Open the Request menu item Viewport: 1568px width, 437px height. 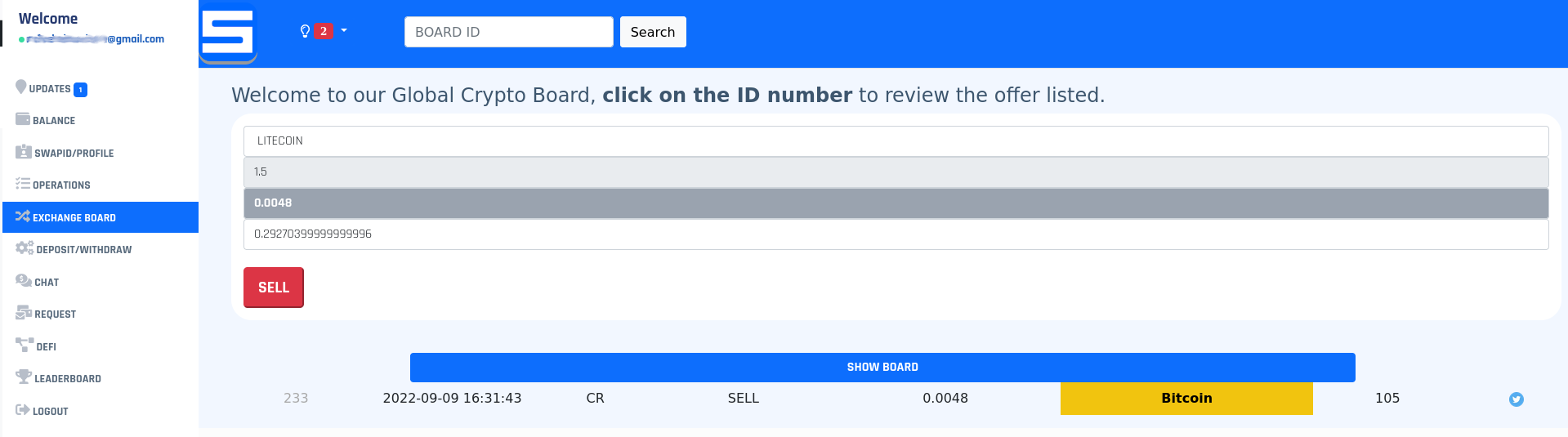46,314
